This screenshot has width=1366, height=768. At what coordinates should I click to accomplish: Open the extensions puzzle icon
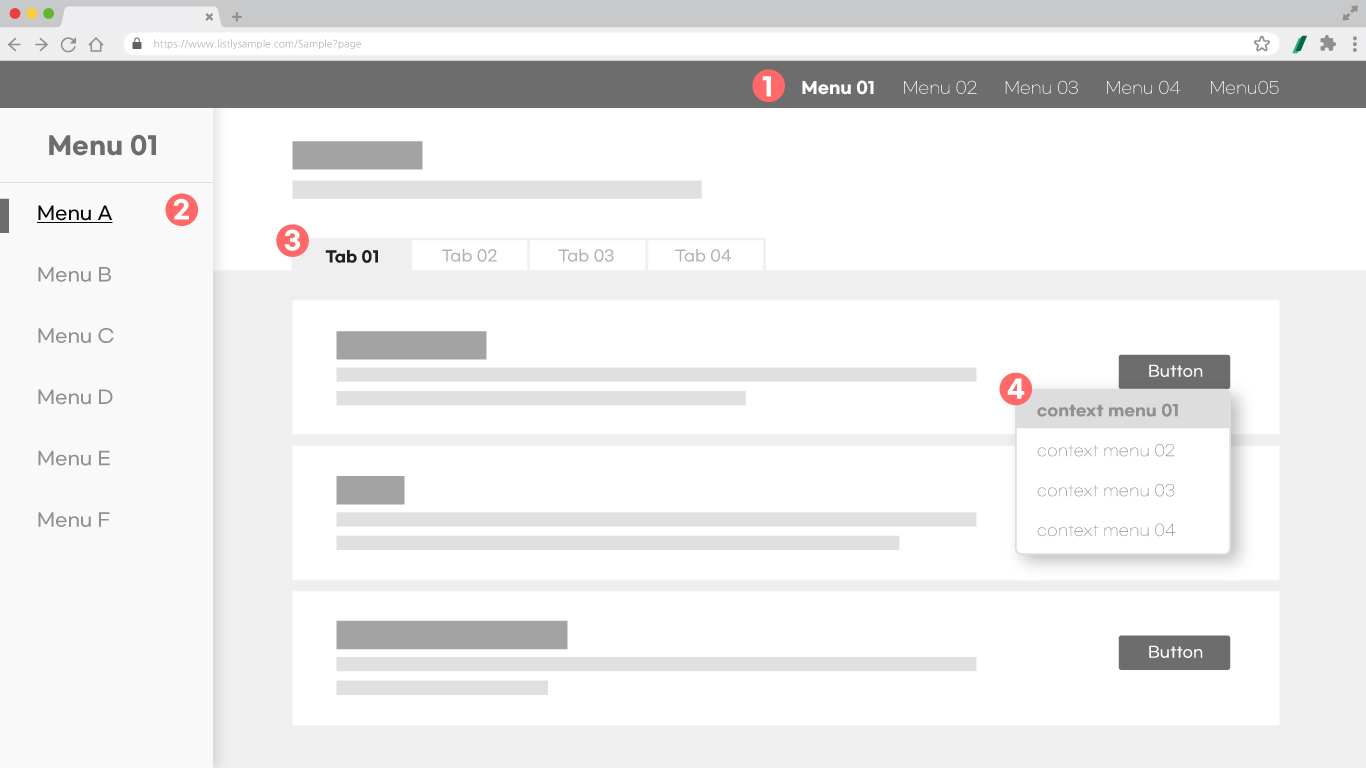tap(1328, 44)
